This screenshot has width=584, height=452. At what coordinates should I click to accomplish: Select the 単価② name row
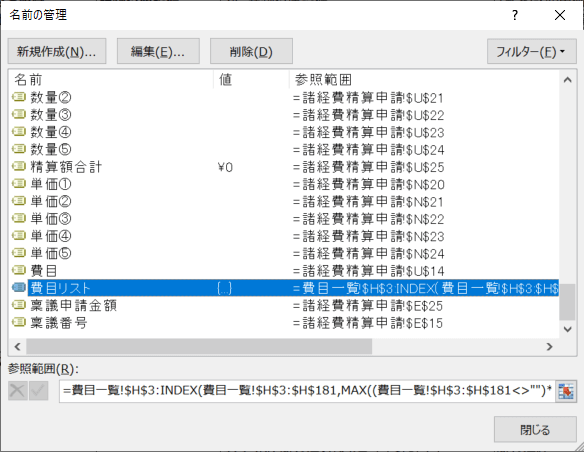pyautogui.click(x=284, y=201)
